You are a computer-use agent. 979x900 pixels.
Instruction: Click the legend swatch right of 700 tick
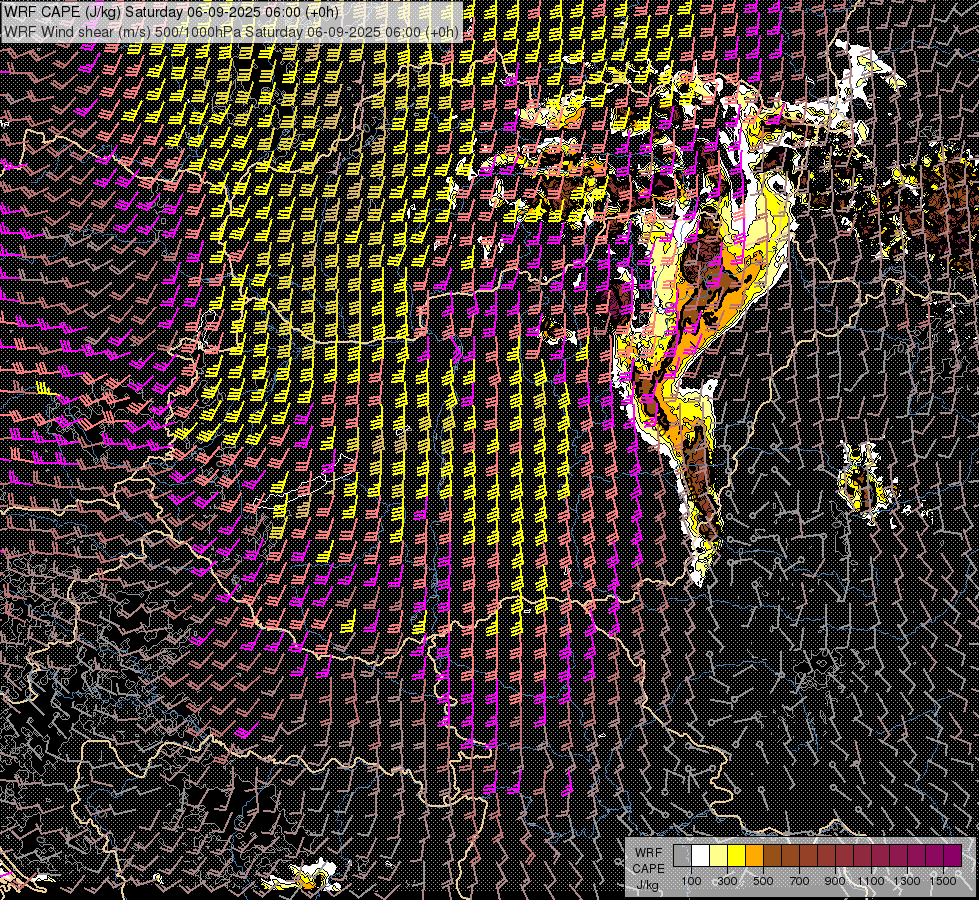coord(809,856)
